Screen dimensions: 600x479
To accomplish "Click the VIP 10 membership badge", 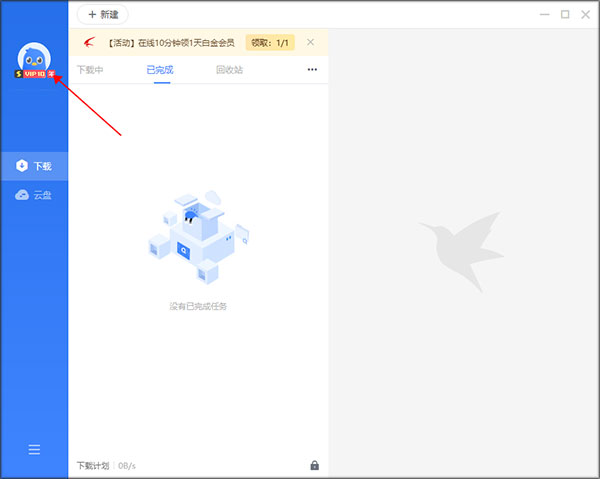I will click(35, 74).
